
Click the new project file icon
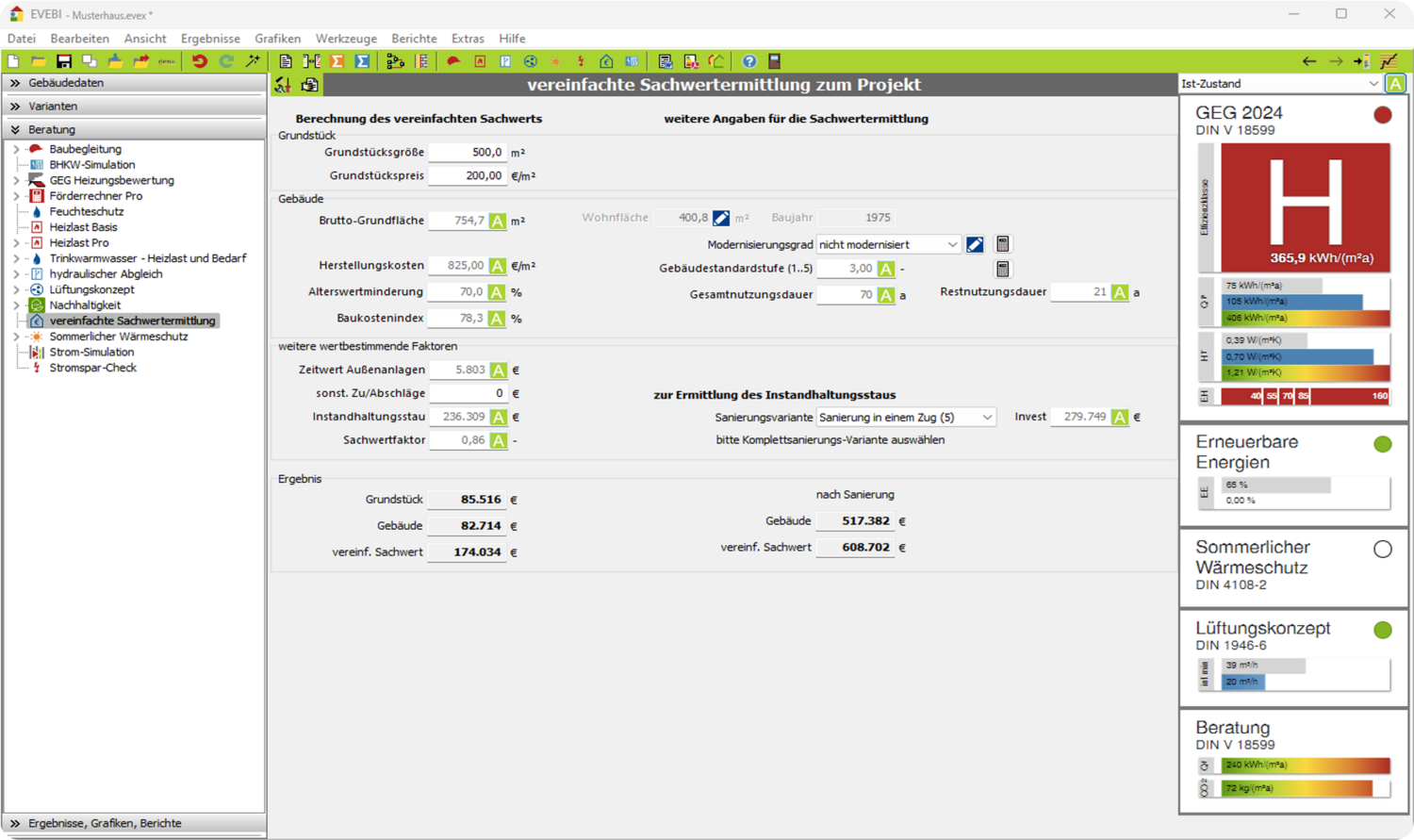(13, 61)
